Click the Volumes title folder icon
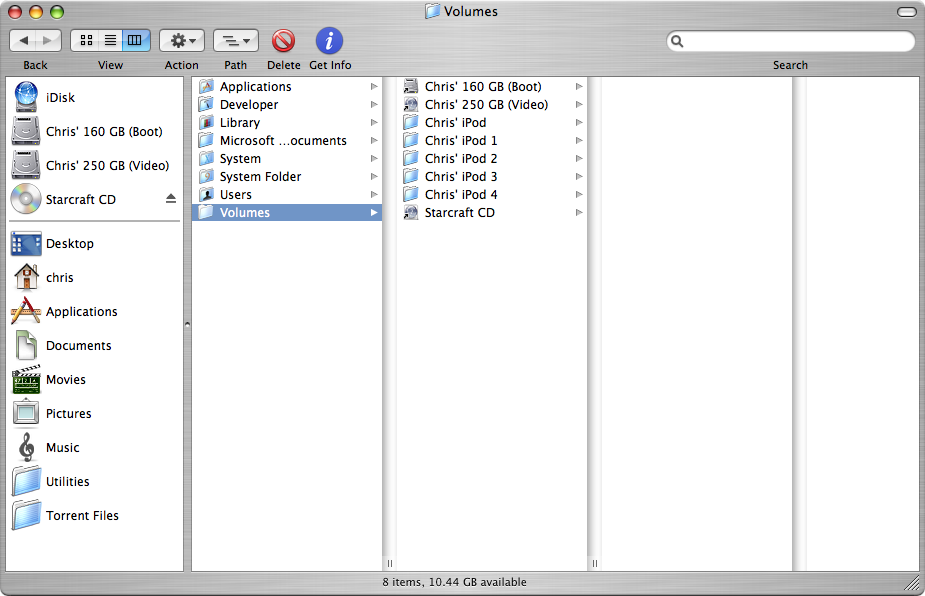 click(x=432, y=11)
